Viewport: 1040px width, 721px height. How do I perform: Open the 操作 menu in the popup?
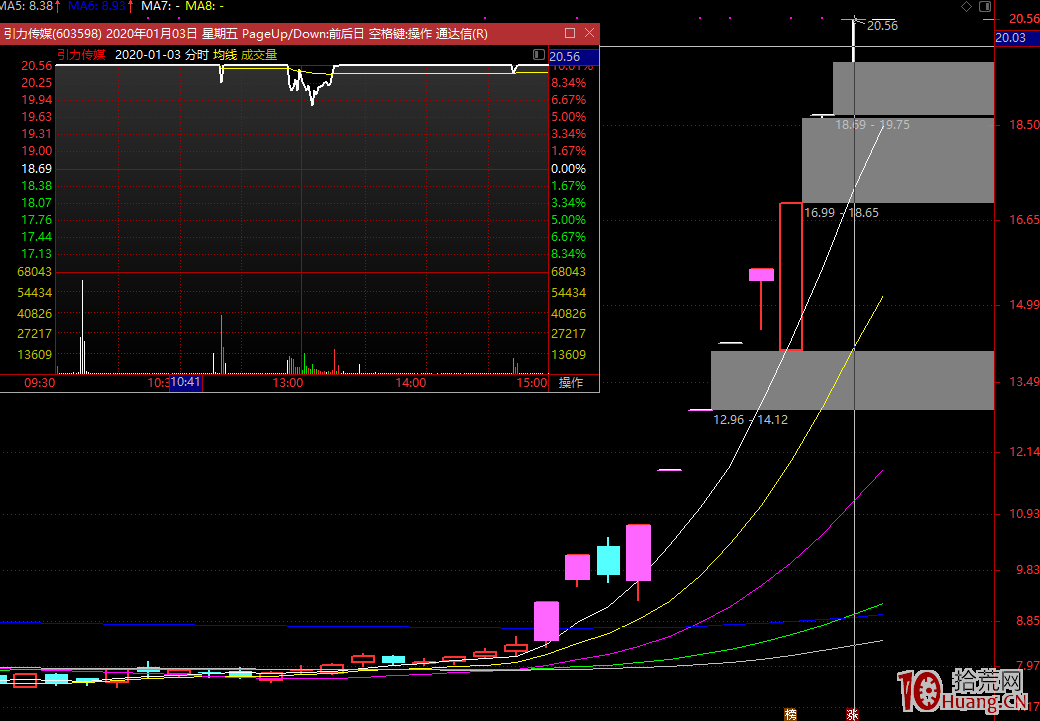(571, 382)
